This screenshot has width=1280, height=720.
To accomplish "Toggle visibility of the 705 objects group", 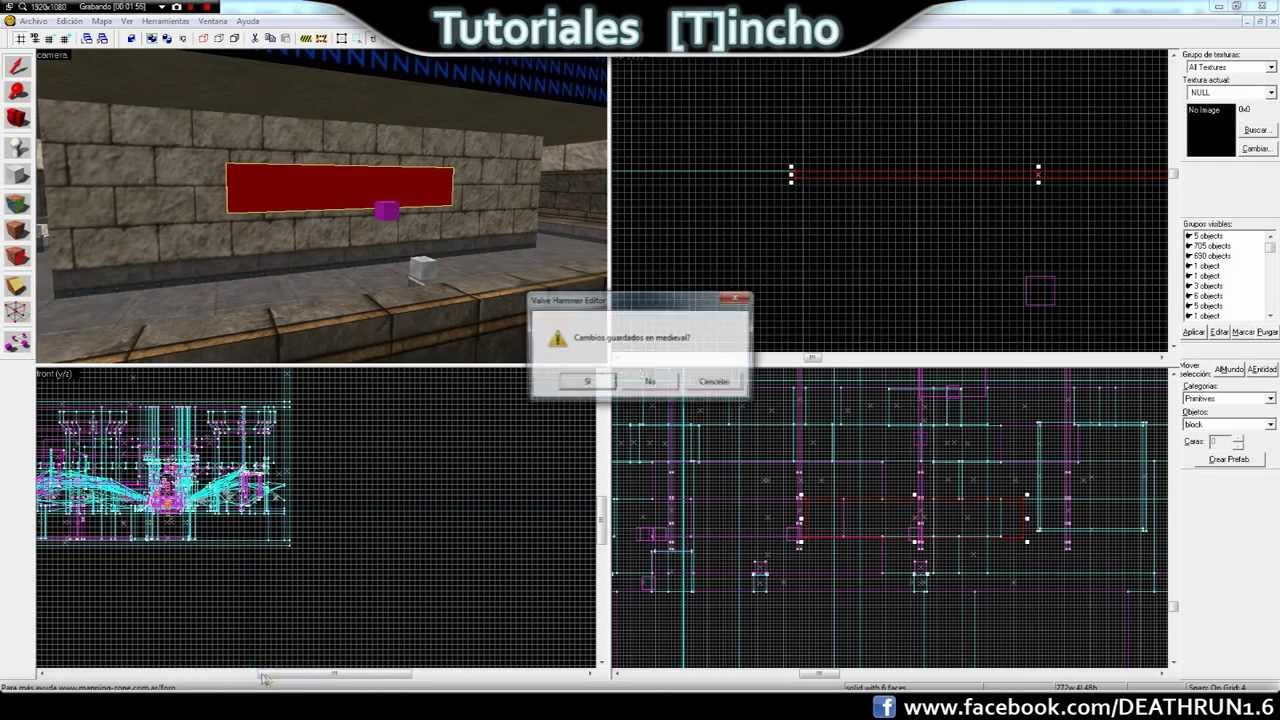I will (x=1189, y=246).
